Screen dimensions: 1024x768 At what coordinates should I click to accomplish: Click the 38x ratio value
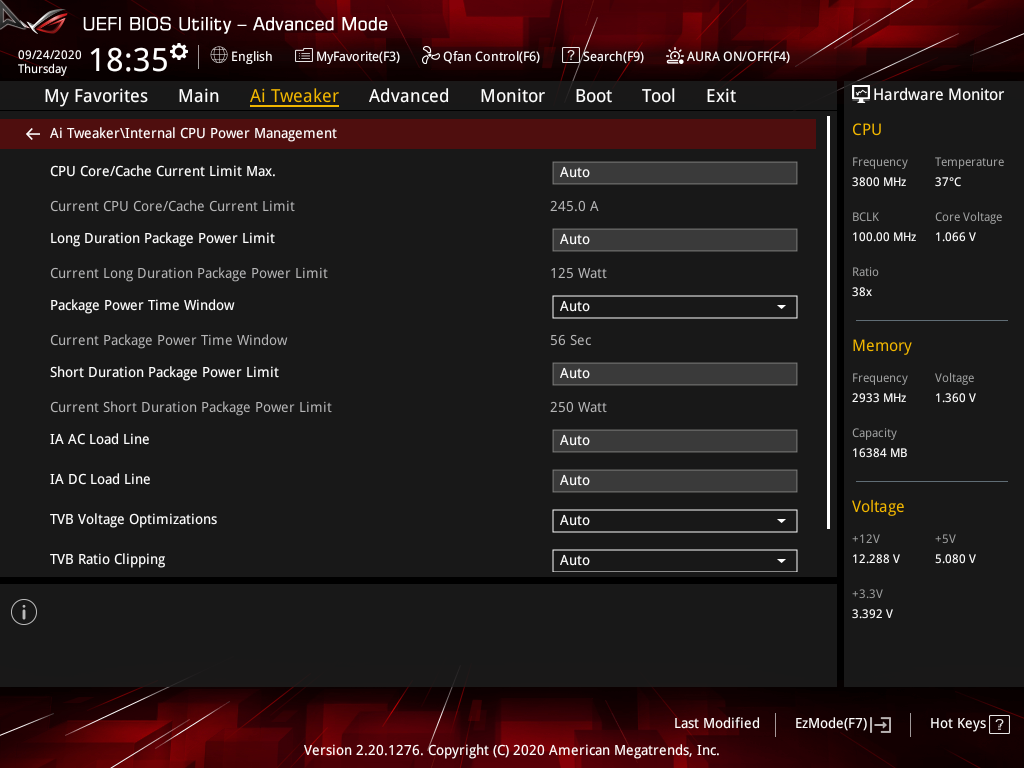click(x=862, y=292)
